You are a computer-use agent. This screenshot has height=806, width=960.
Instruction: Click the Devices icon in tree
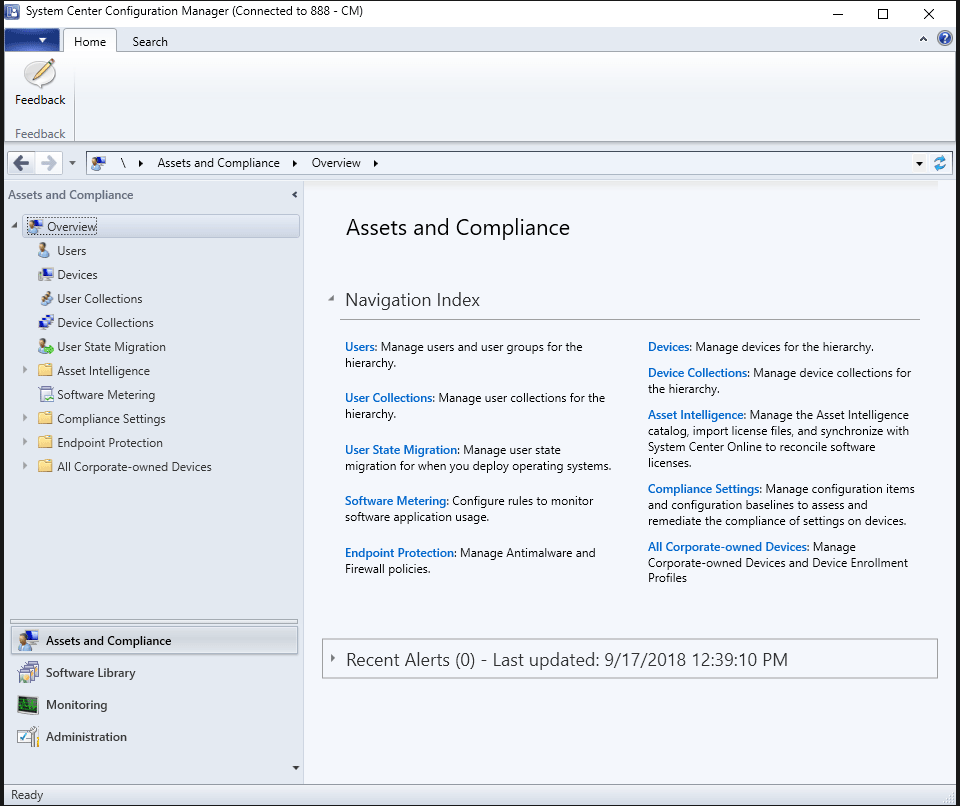pyautogui.click(x=45, y=274)
